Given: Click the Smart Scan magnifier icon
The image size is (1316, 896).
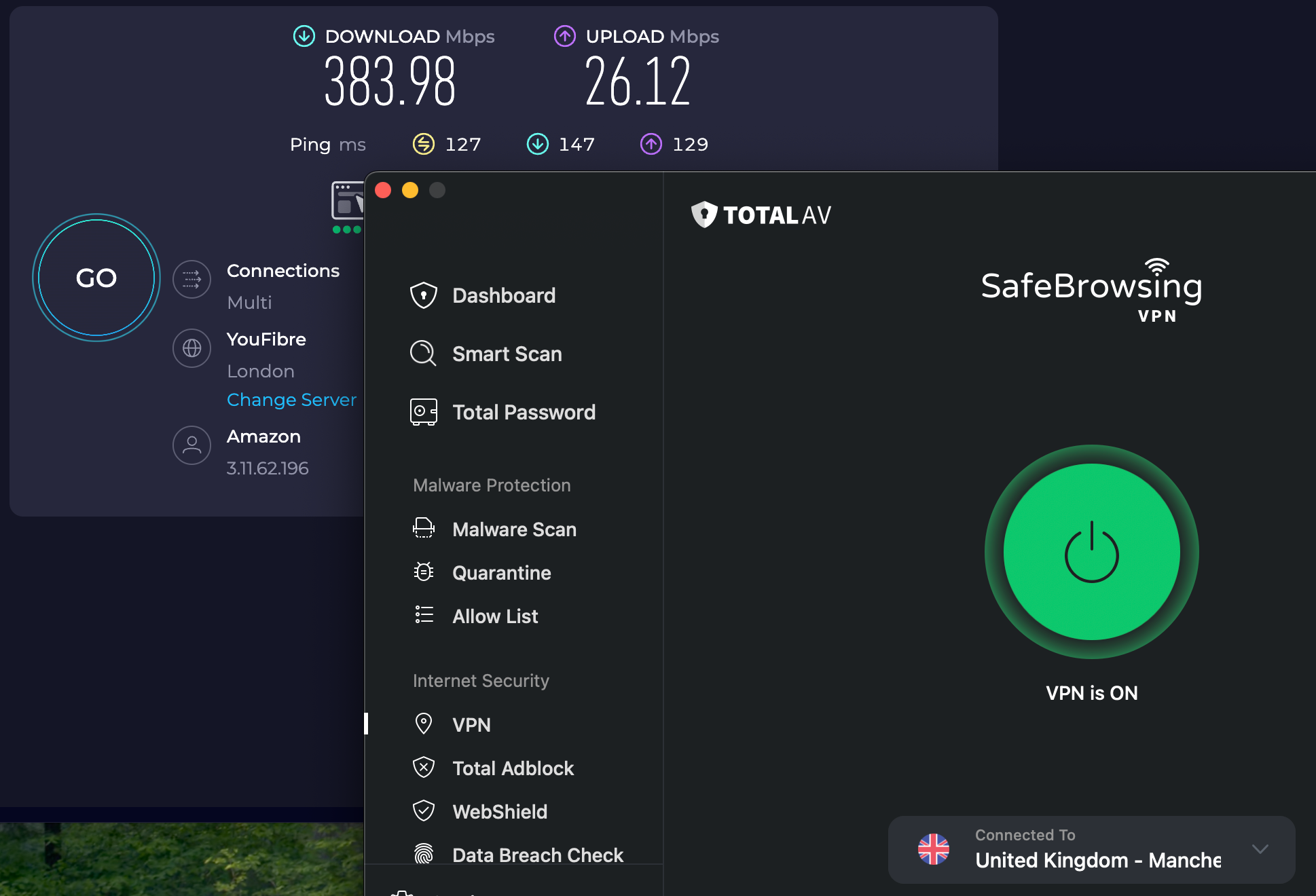Looking at the screenshot, I should coord(423,353).
